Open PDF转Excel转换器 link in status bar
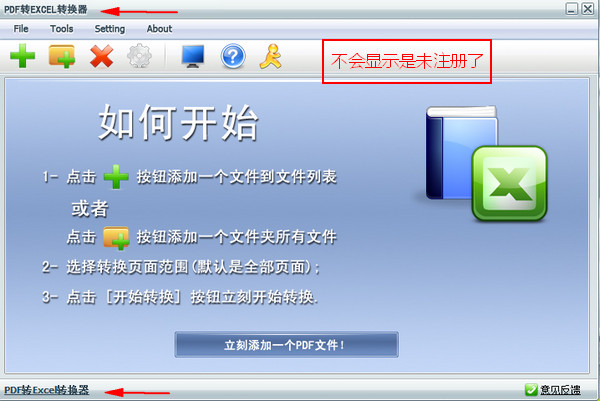Screen dimensions: 600x401 click(46, 390)
